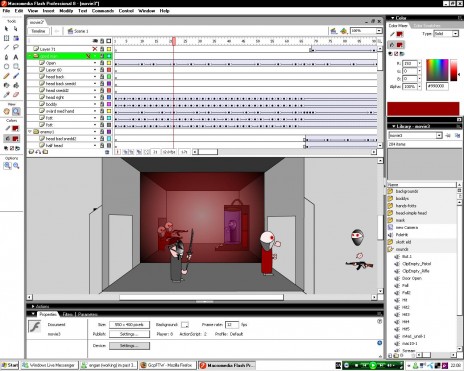Collapse the Color panel
This screenshot has width=464, height=371.
click(x=393, y=18)
